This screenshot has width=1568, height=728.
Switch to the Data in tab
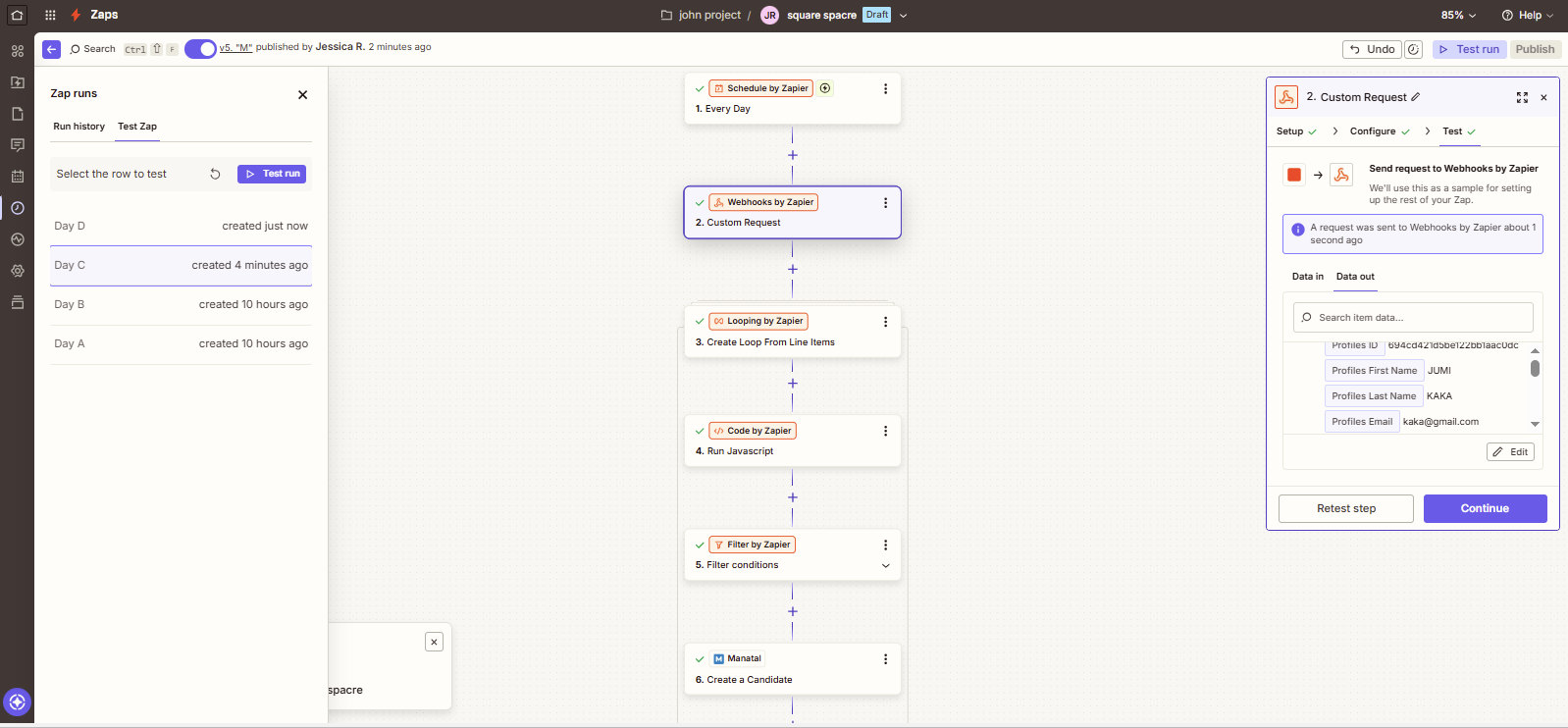click(1307, 277)
